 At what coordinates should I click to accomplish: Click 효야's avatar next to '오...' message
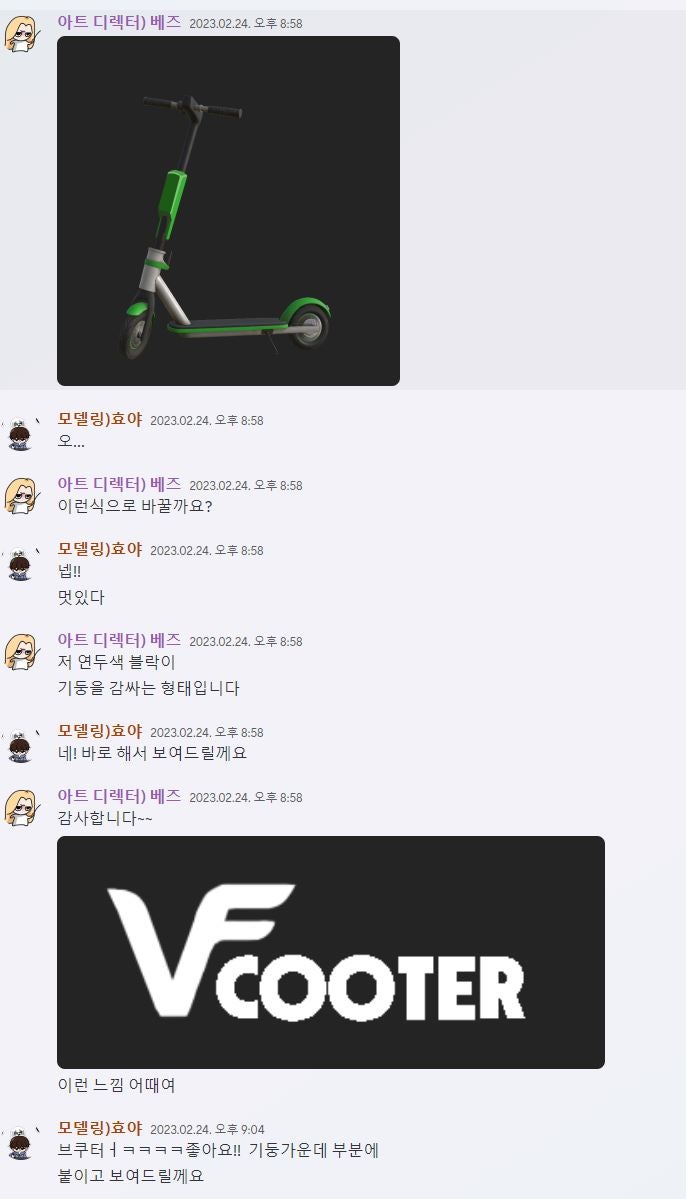click(21, 433)
